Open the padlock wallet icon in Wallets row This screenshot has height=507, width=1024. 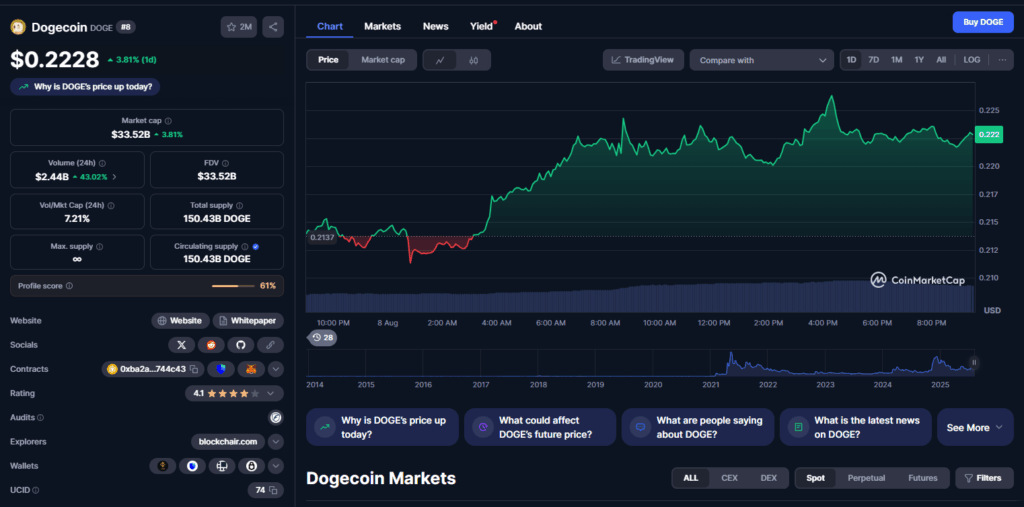coord(251,466)
